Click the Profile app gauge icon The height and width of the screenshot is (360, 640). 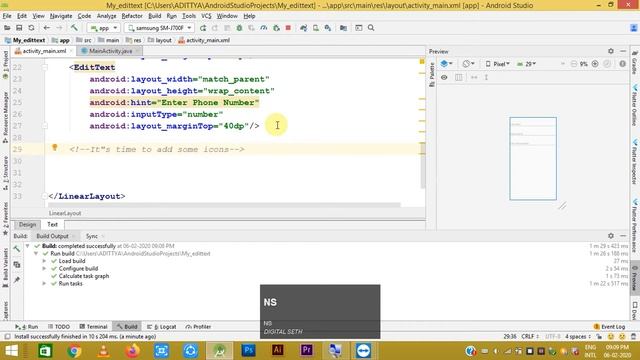click(264, 28)
